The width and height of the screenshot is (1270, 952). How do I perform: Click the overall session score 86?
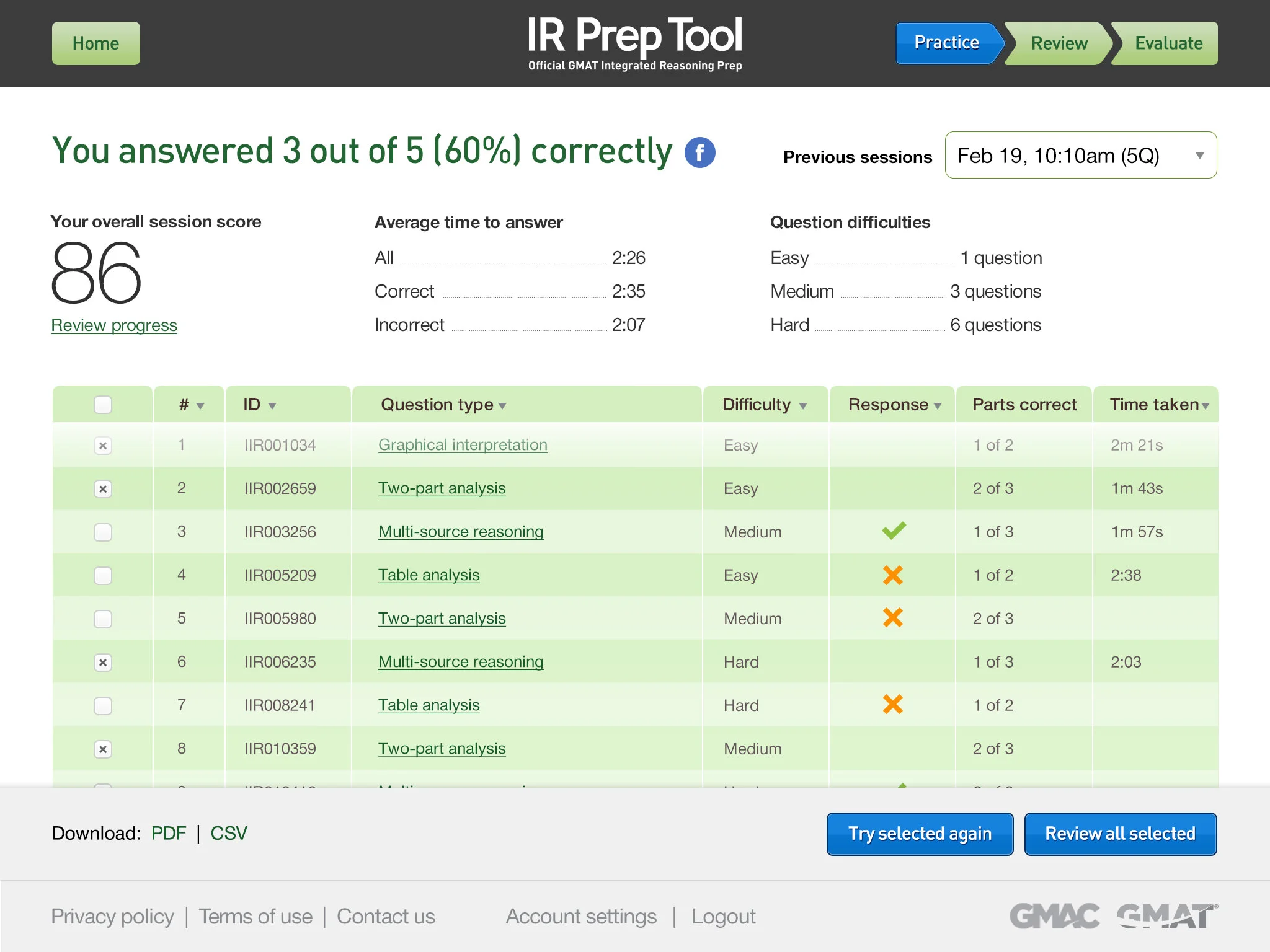pos(96,273)
